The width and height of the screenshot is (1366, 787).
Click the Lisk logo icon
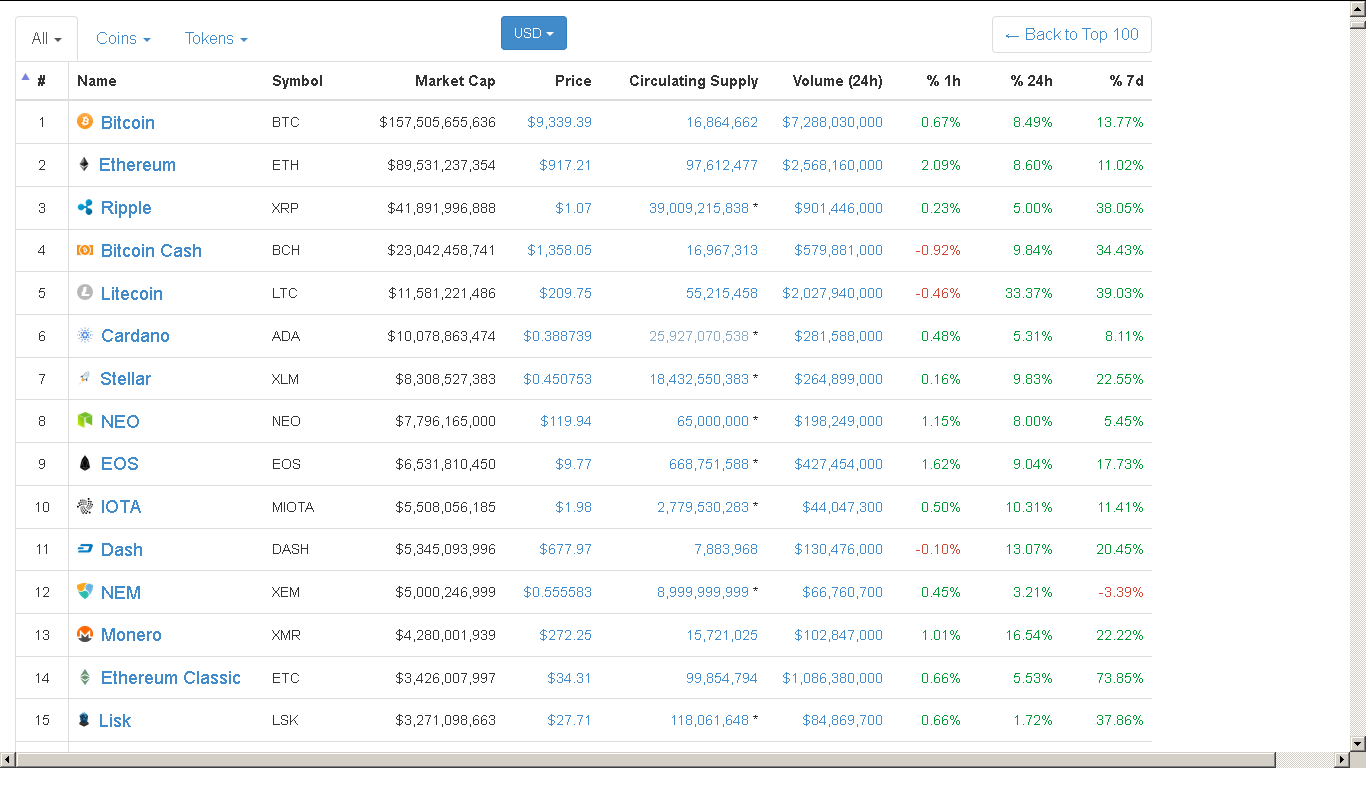(84, 719)
